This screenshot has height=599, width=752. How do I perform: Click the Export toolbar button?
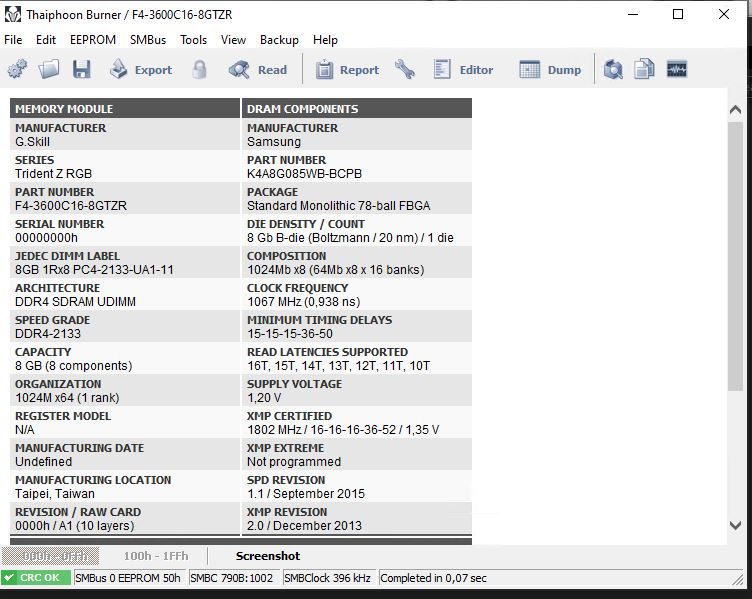pos(141,70)
